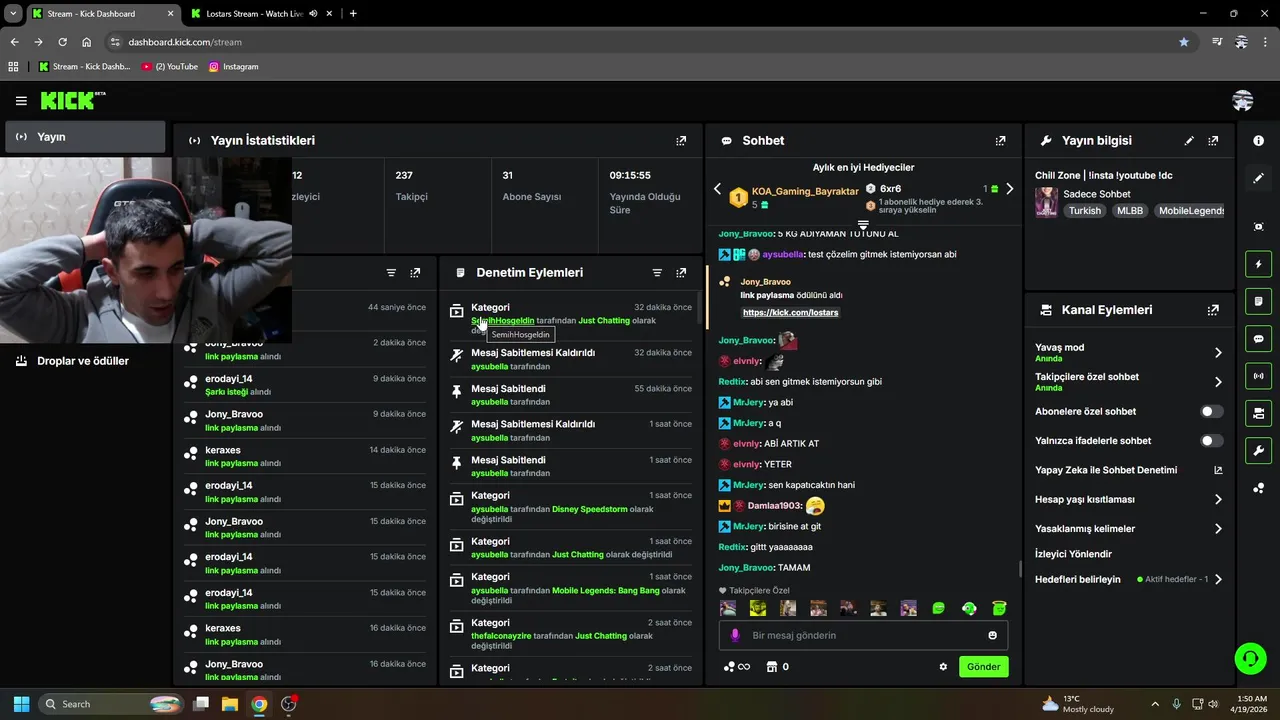Open the emoji picker in the chat input
Image resolution: width=1280 pixels, height=720 pixels.
pyautogui.click(x=992, y=635)
